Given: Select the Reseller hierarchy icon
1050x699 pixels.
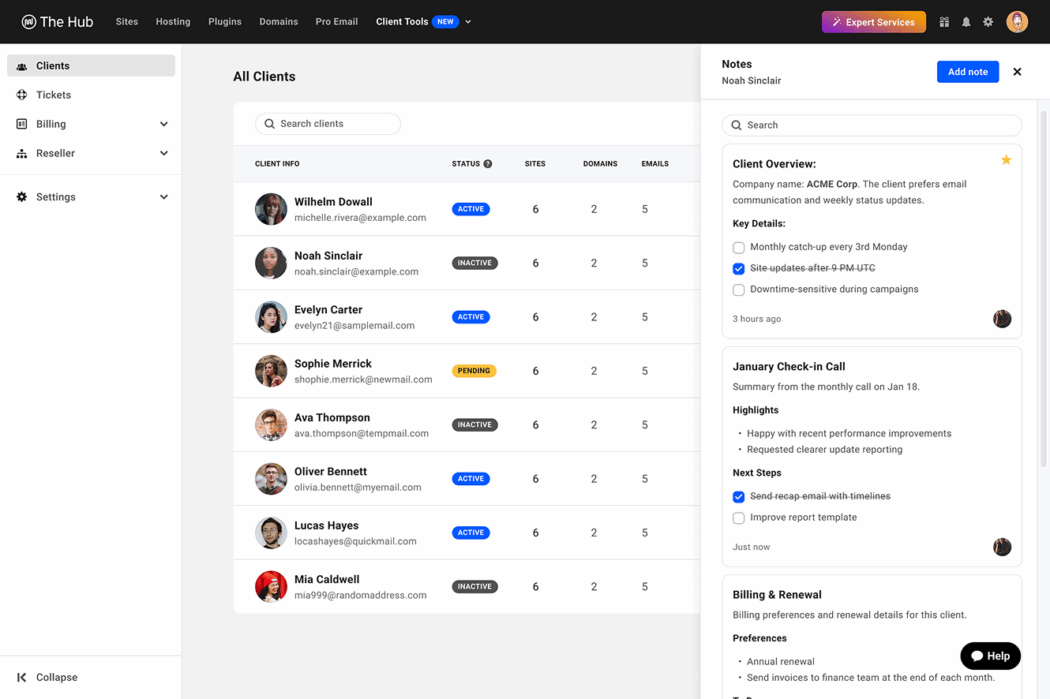Looking at the screenshot, I should (21, 152).
